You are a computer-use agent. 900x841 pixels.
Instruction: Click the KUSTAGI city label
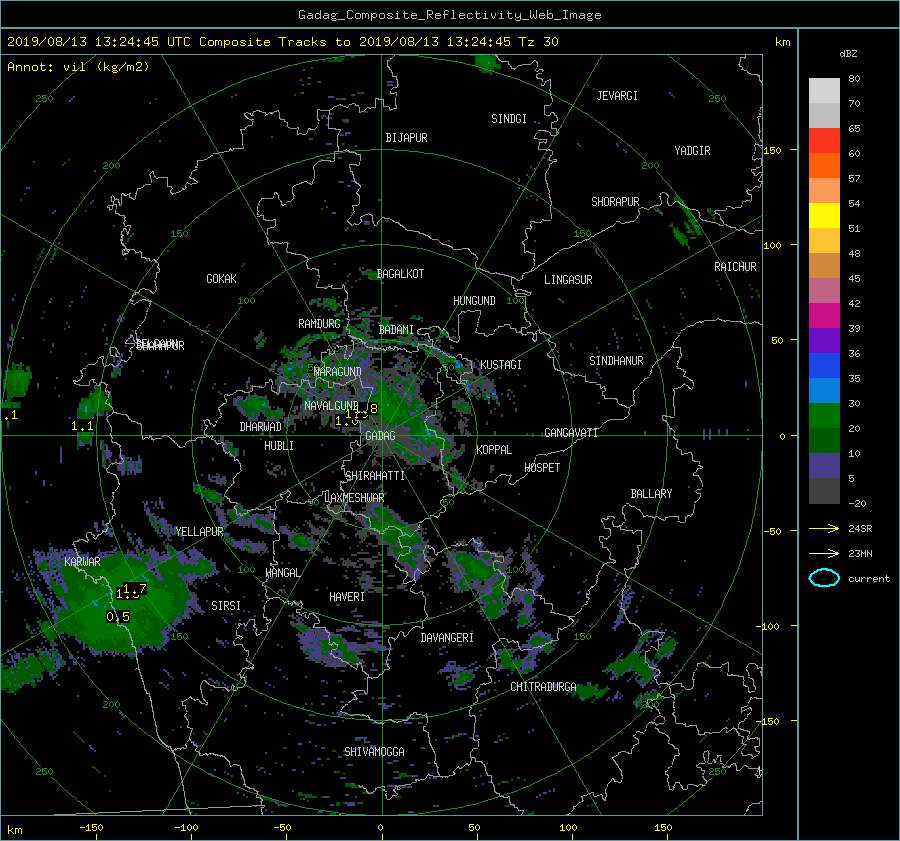click(x=501, y=365)
